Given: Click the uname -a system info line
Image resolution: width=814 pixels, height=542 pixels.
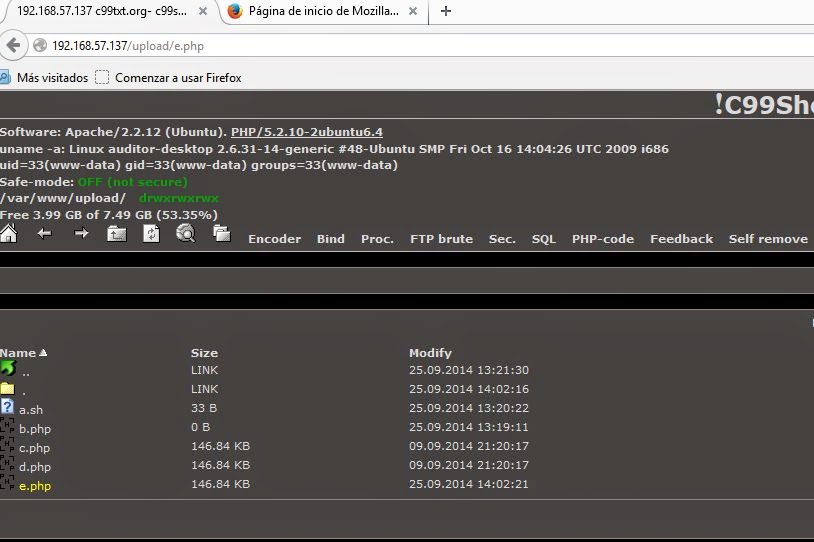Looking at the screenshot, I should [334, 149].
